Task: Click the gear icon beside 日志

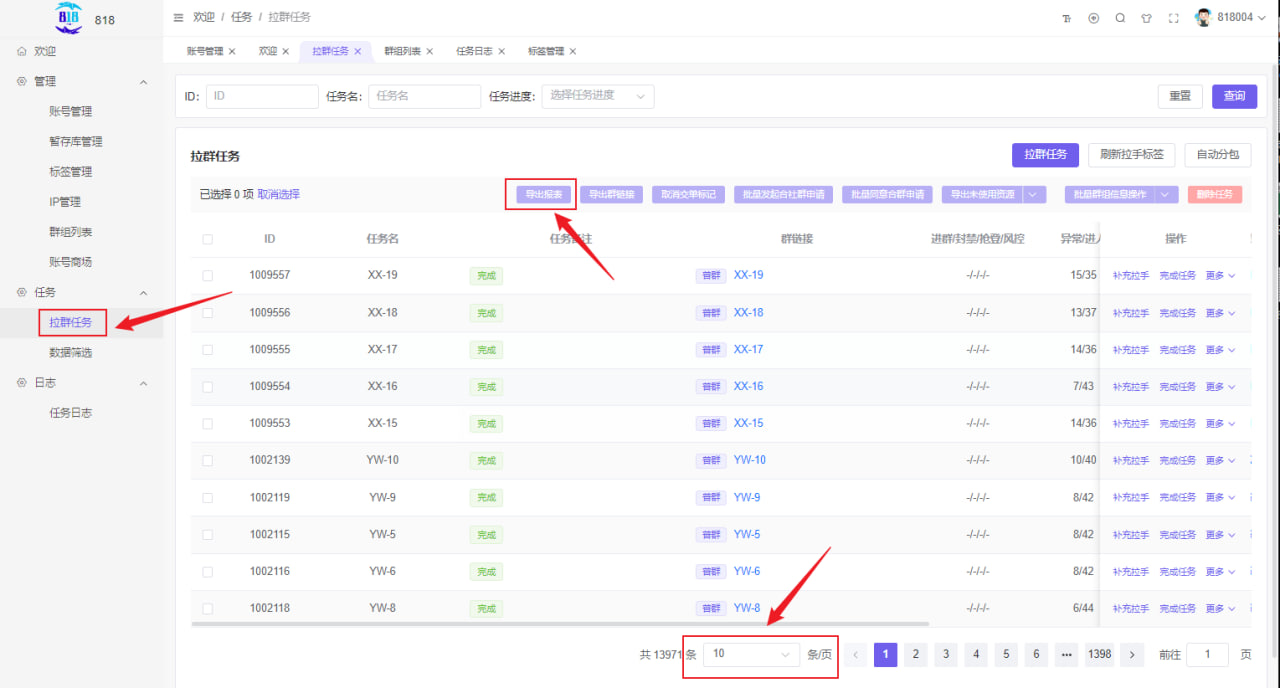Action: pyautogui.click(x=22, y=383)
